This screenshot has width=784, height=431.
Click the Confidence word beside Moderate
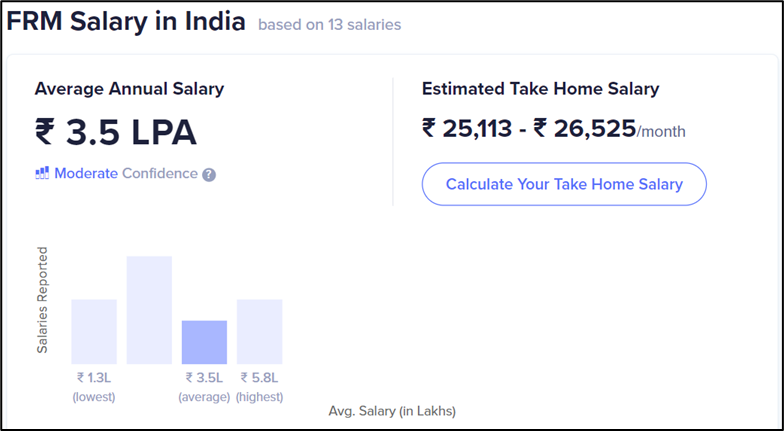click(x=160, y=174)
